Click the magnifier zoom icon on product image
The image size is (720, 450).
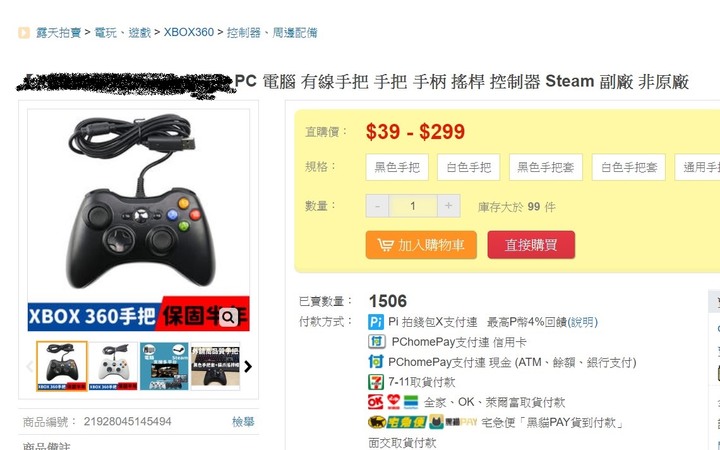(x=228, y=317)
